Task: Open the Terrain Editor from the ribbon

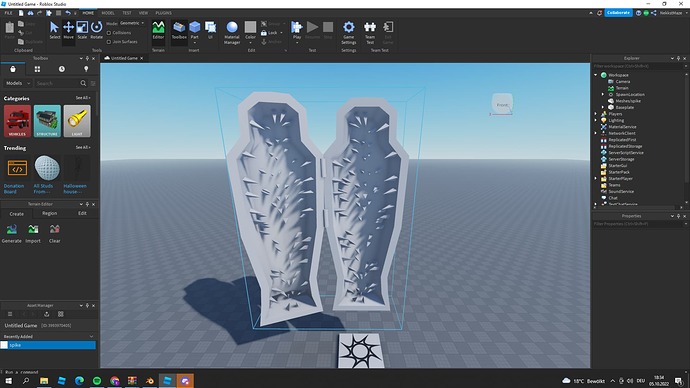Action: tap(158, 30)
